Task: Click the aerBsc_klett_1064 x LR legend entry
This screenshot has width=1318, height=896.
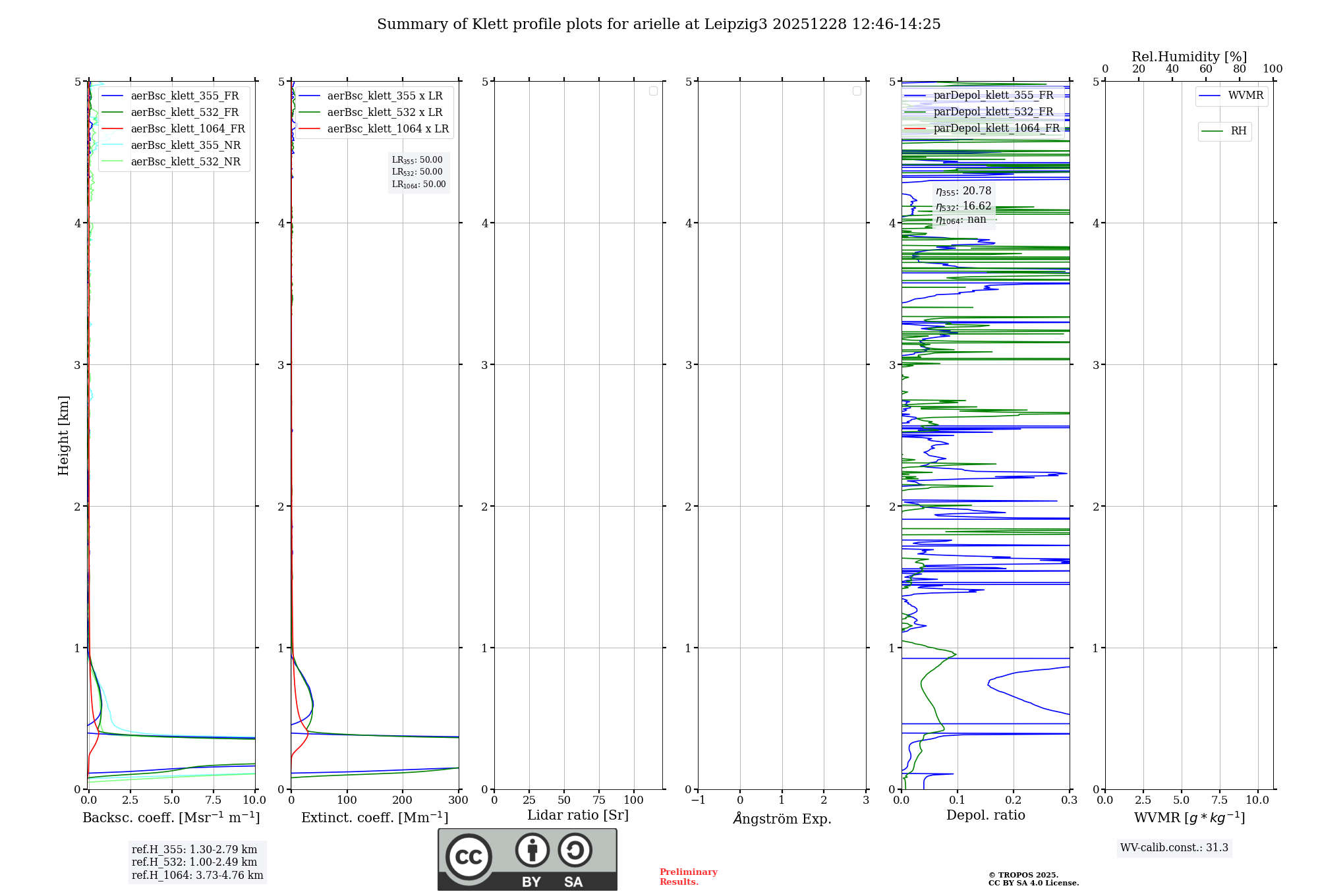Action: tap(387, 129)
